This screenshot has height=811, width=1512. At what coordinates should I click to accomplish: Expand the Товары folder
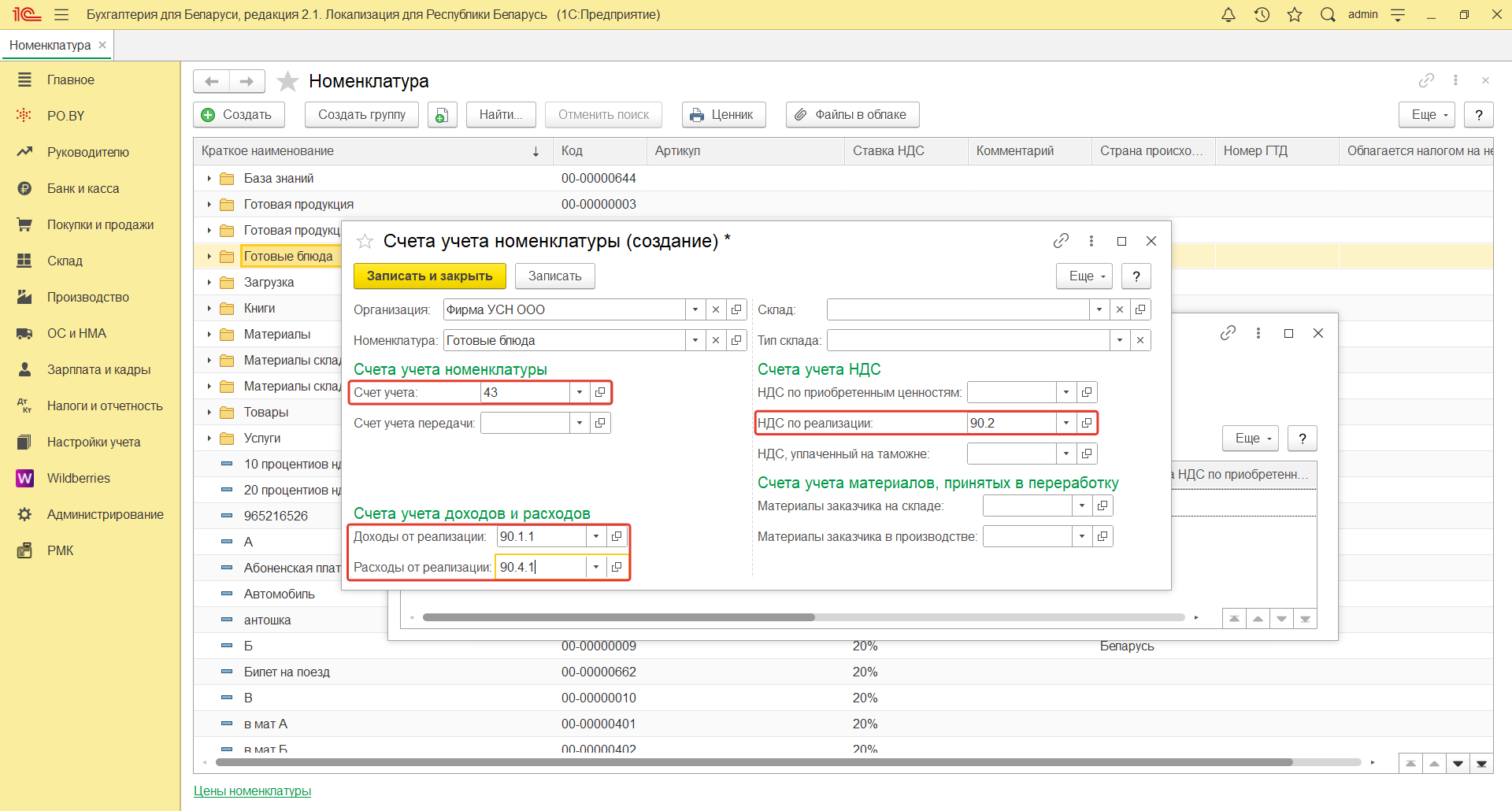[x=209, y=413]
